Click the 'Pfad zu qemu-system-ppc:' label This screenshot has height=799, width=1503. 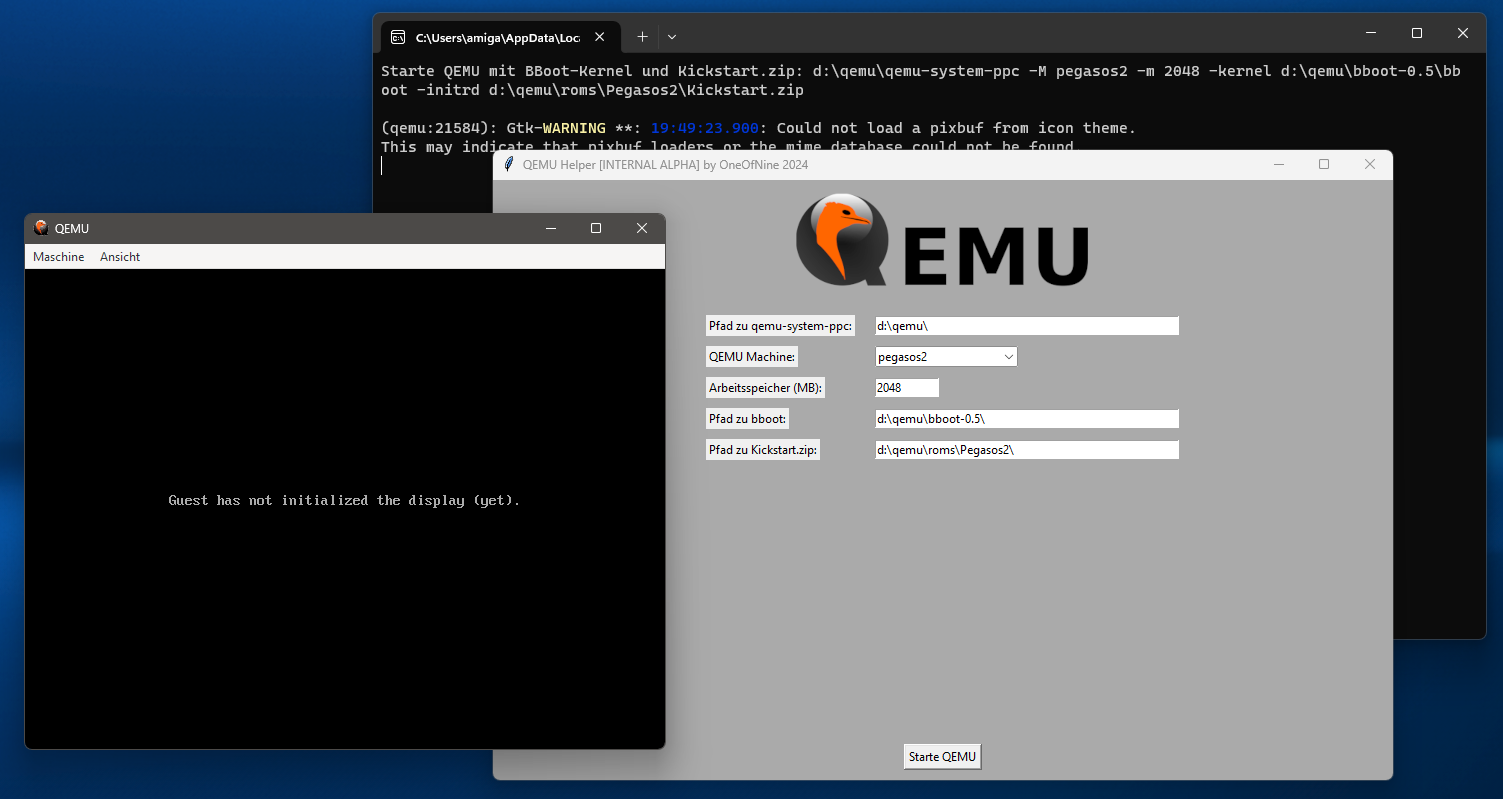(780, 326)
